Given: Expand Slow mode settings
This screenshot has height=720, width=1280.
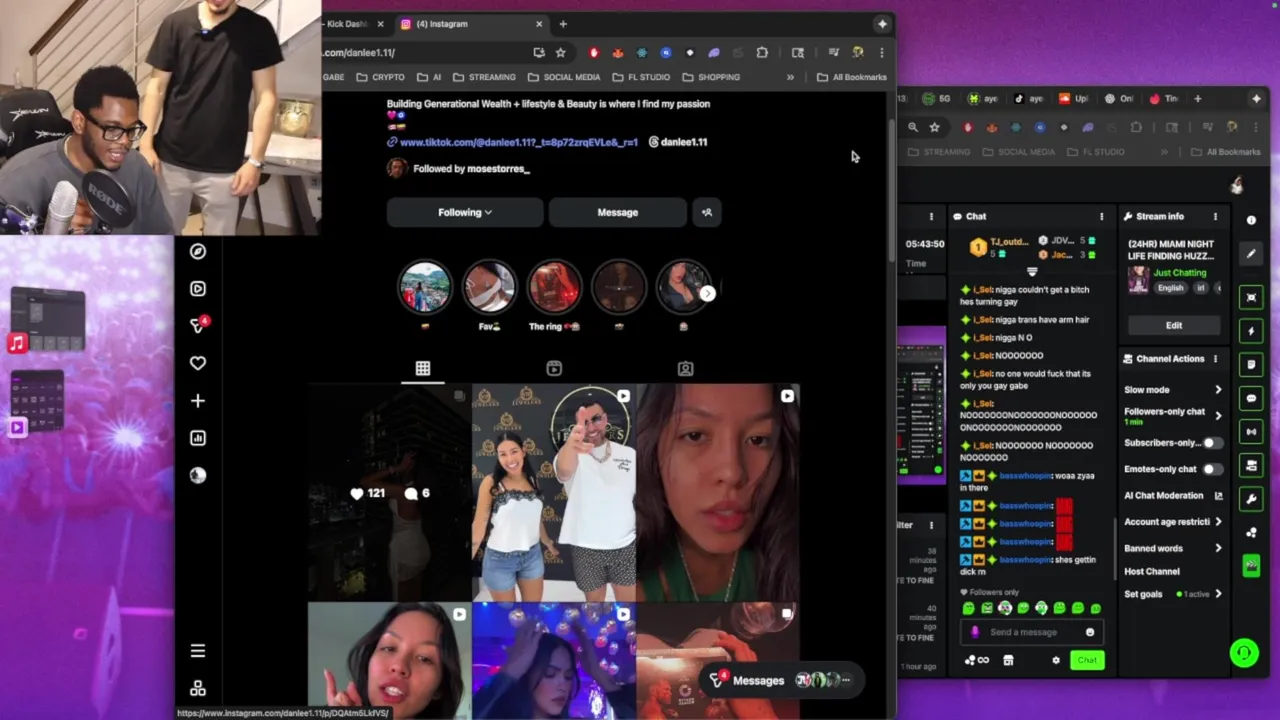Looking at the screenshot, I should pos(1218,390).
